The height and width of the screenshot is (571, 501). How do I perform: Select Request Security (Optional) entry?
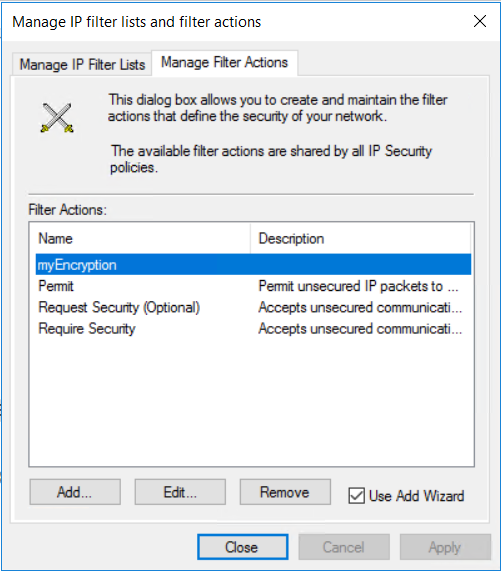click(253, 307)
